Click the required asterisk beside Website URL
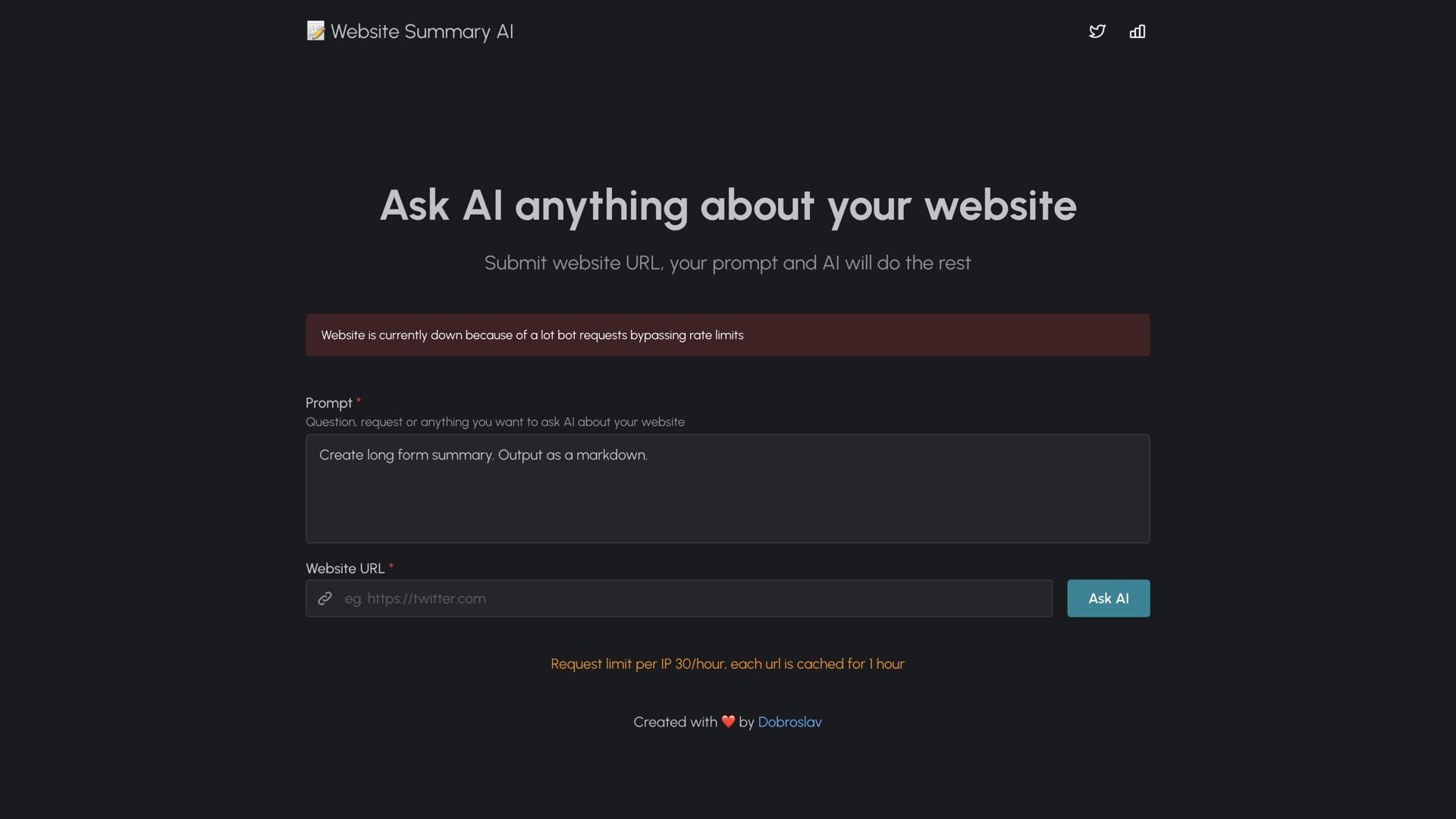The image size is (1456, 819). coord(392,565)
